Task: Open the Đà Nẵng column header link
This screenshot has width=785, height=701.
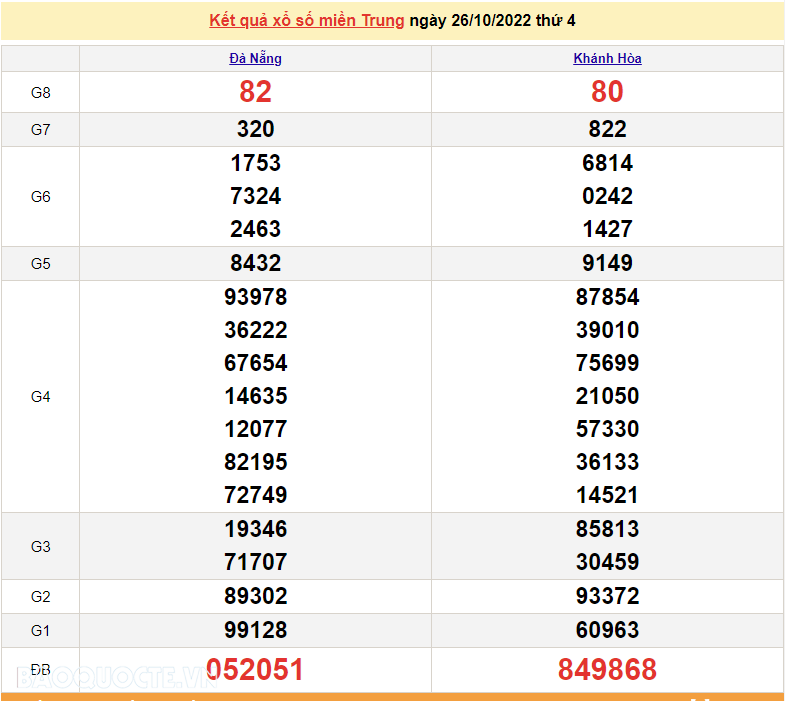Action: tap(255, 58)
